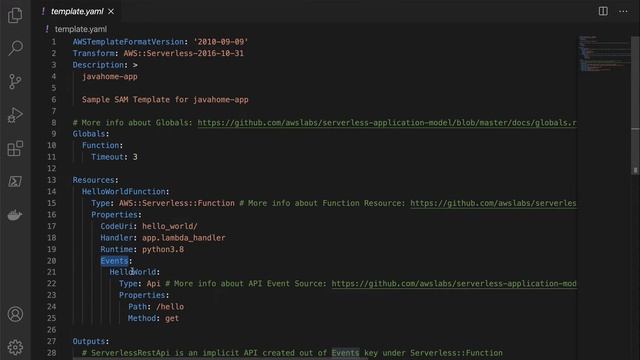Viewport: 640px width, 360px height.
Task: Click the 'Sample SAM Template for javahome-app' text
Action: 165,100
